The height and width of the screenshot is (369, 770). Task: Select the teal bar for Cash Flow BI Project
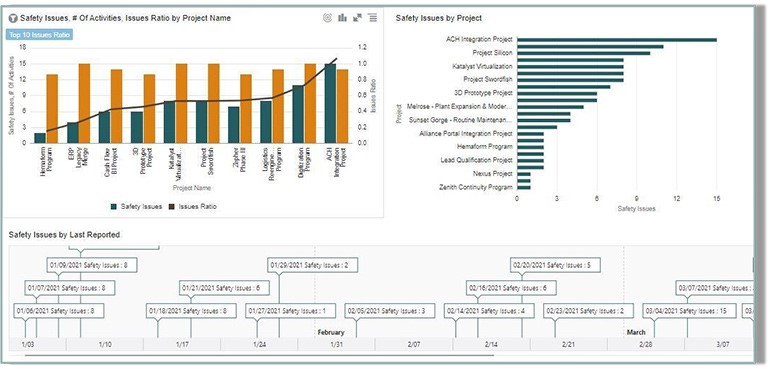105,128
